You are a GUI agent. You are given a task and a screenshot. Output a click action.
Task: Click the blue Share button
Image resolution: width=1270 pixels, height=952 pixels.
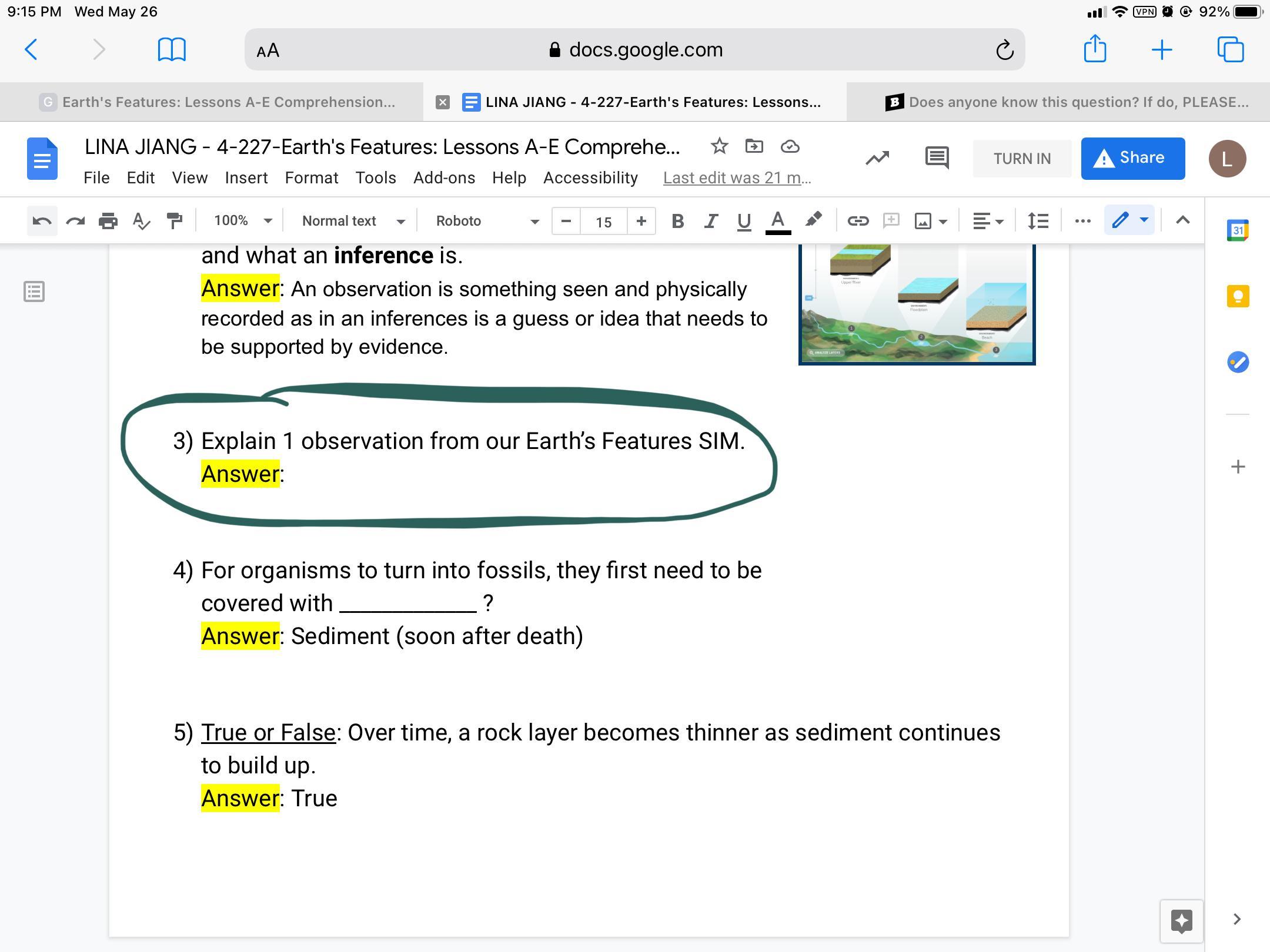pos(1132,158)
